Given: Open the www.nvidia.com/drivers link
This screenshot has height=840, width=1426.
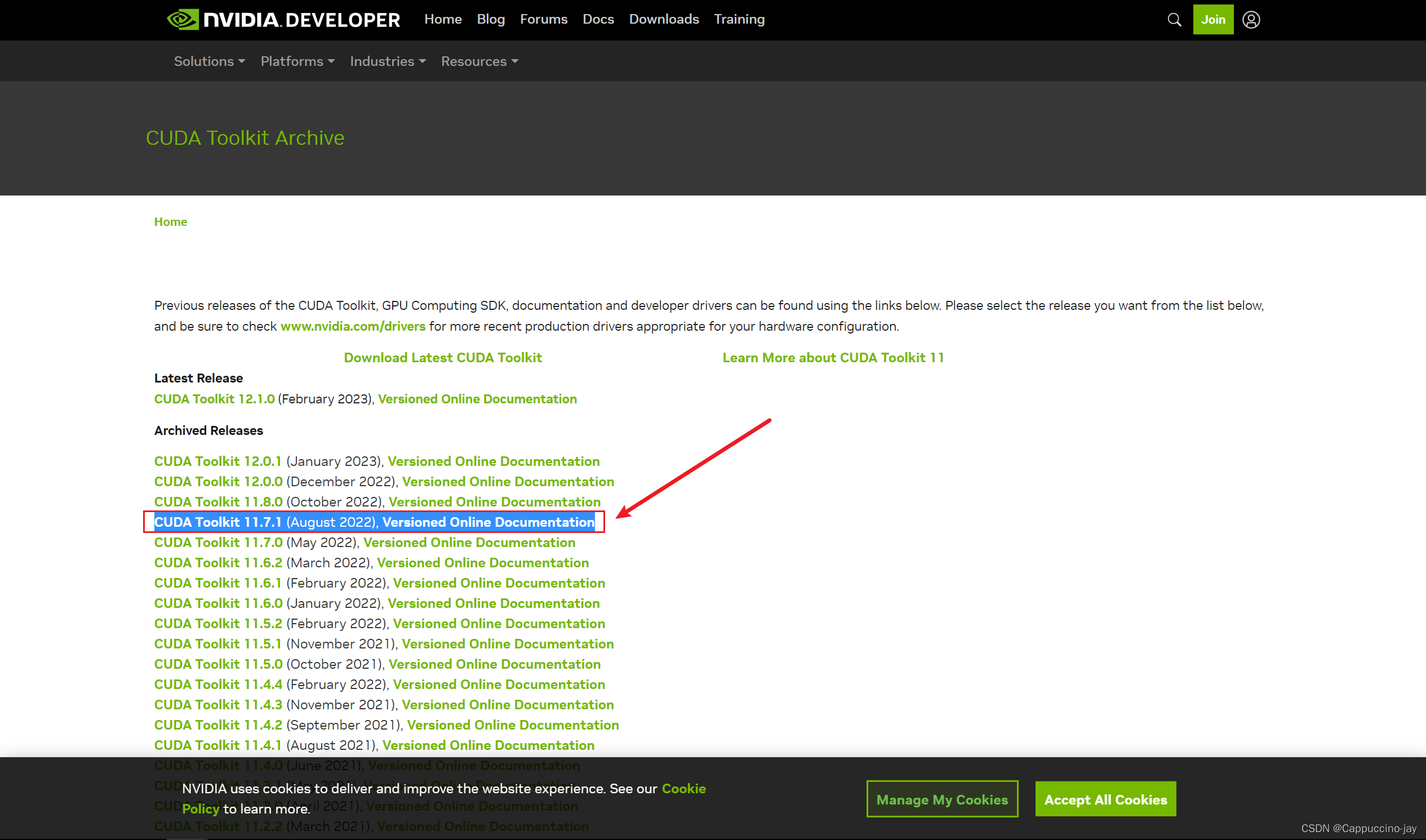Looking at the screenshot, I should [353, 327].
